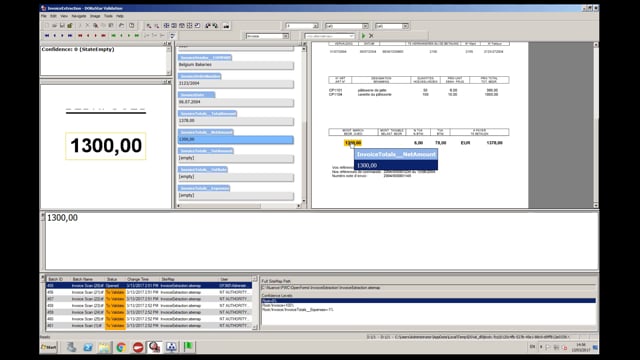Select the Belgium Bakeries field

tap(236, 65)
